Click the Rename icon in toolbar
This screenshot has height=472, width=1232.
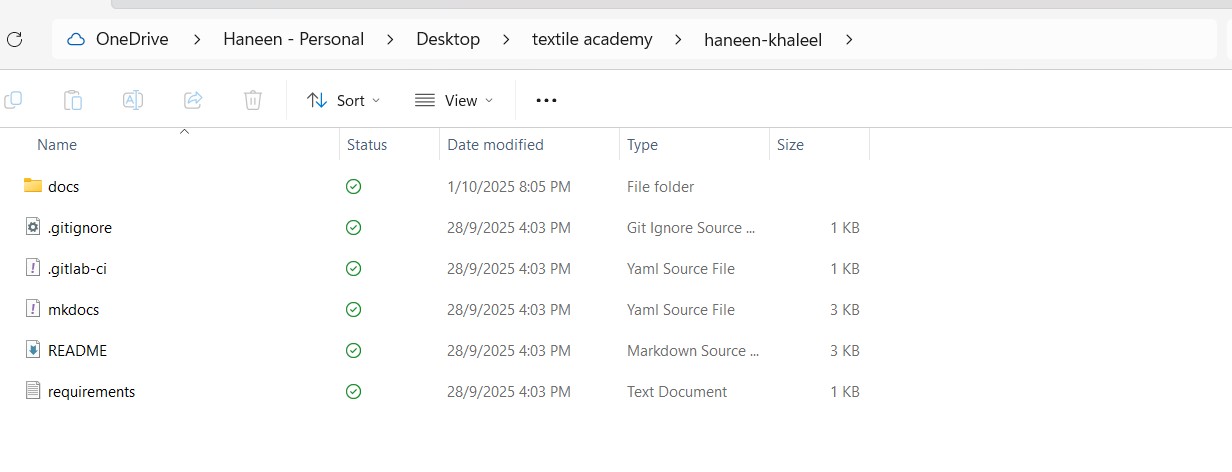133,100
